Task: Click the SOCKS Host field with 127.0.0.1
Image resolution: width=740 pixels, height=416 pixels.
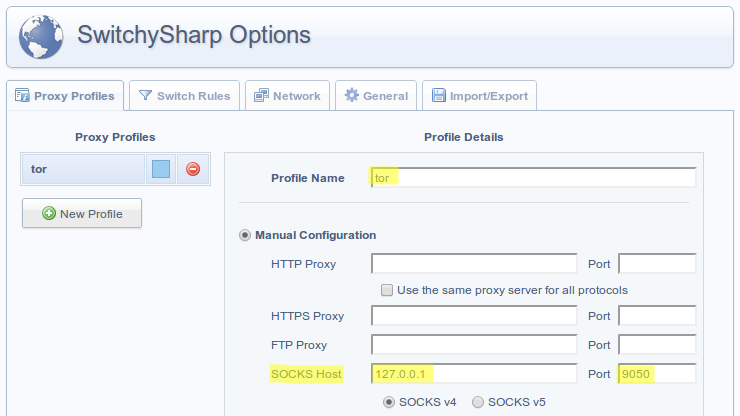Action: pos(474,374)
